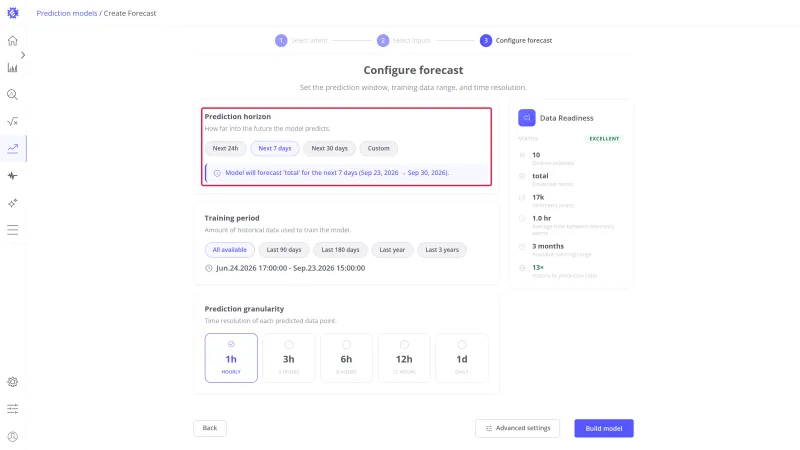Select 12h granularity option
This screenshot has height=450, width=800.
coord(404,358)
